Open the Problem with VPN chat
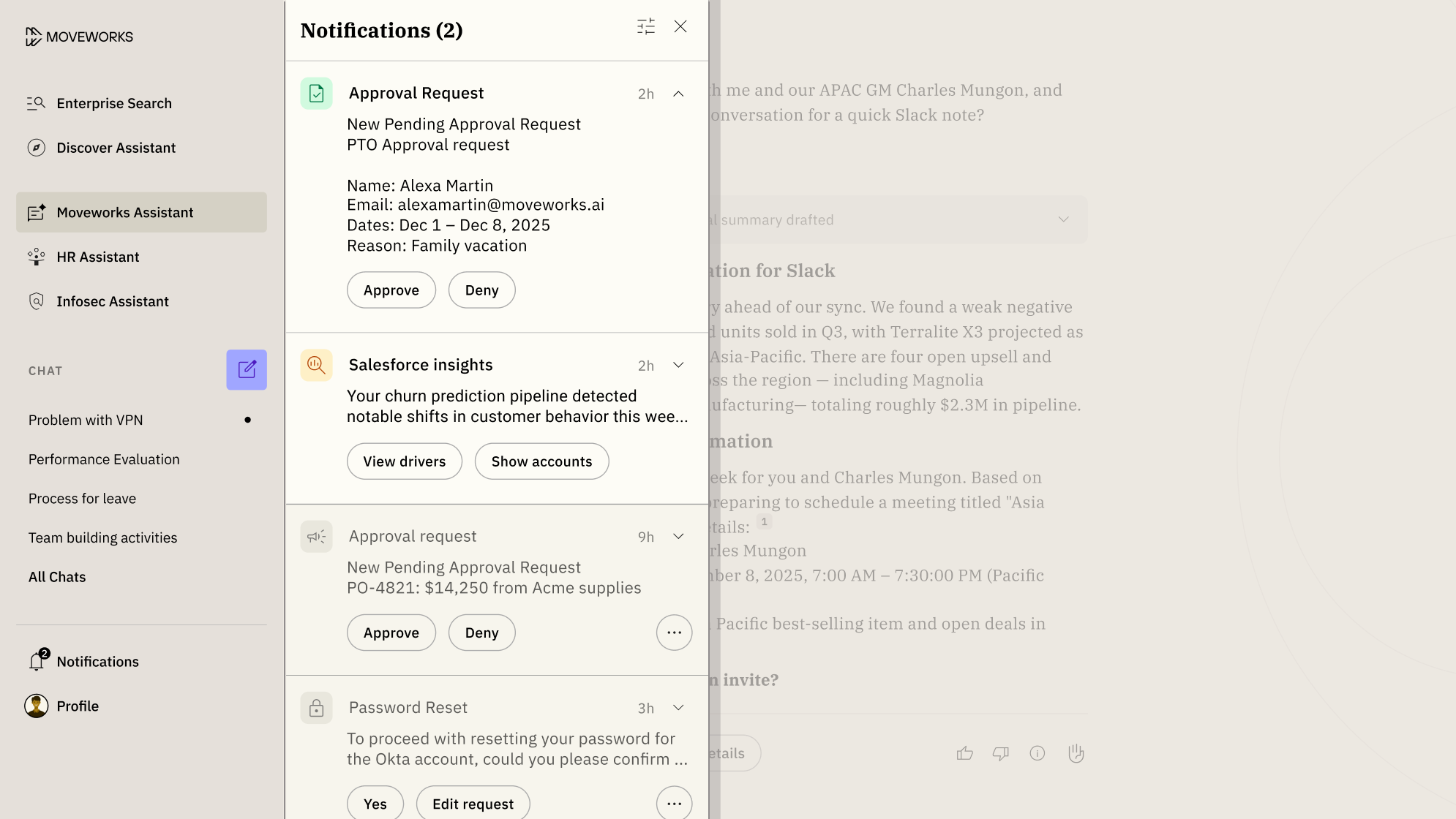Screen dimensions: 1456x819 point(86,420)
